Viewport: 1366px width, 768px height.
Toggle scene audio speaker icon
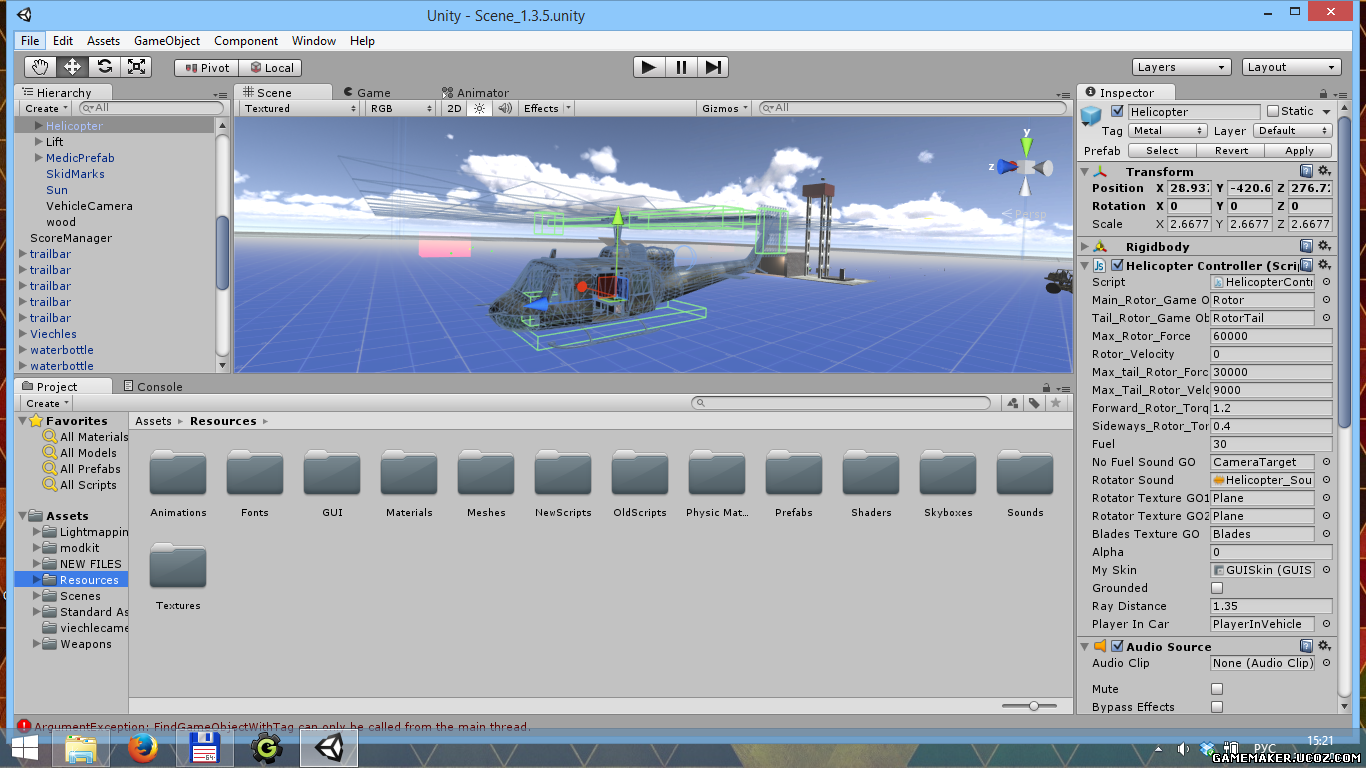tap(504, 108)
